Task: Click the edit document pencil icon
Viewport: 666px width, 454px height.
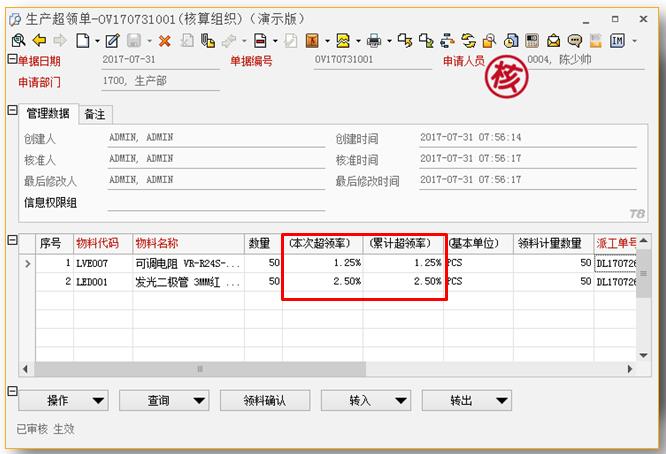Action: (112, 41)
